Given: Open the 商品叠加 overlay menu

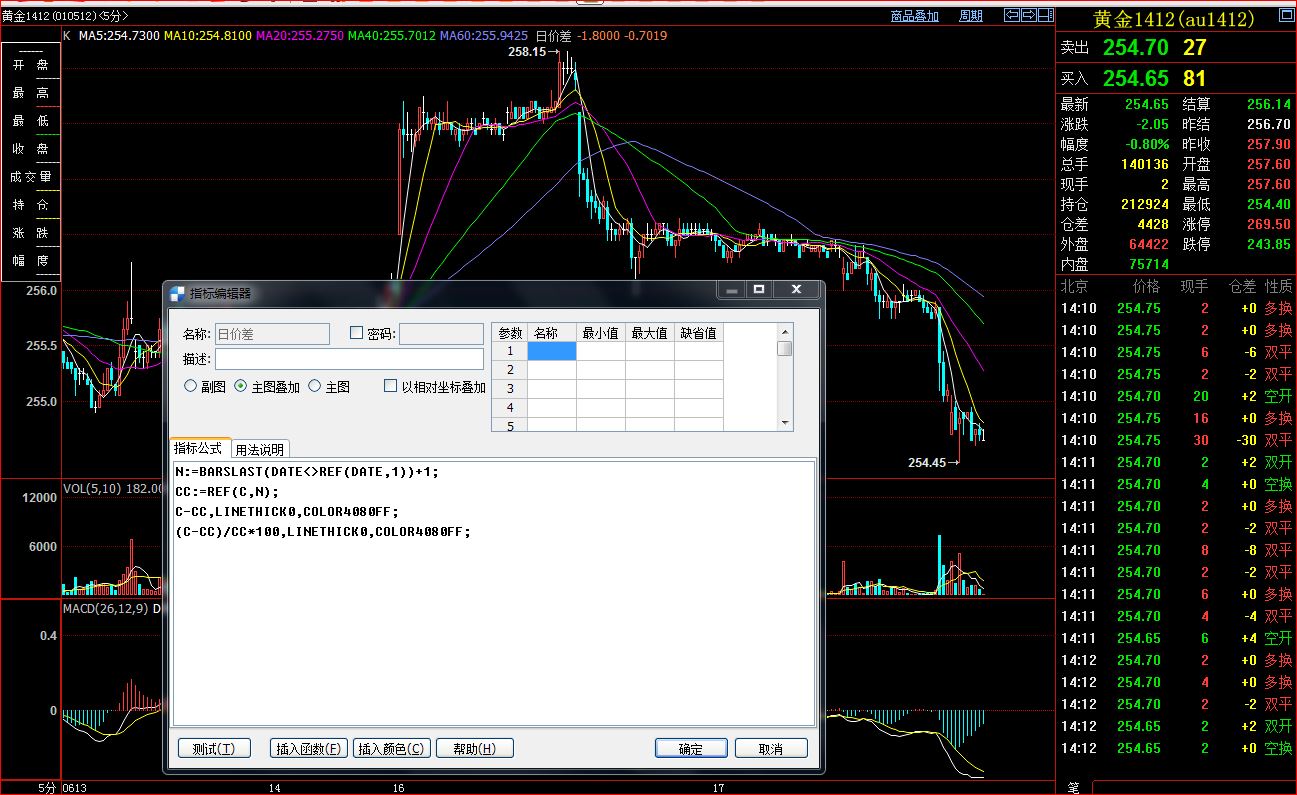Looking at the screenshot, I should (x=915, y=16).
